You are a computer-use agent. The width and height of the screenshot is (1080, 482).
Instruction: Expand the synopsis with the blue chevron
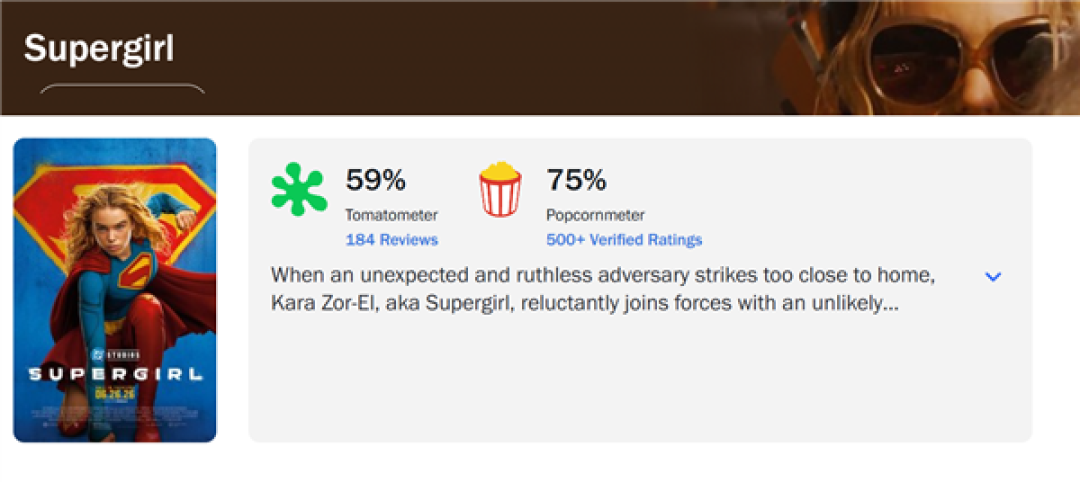(x=993, y=277)
